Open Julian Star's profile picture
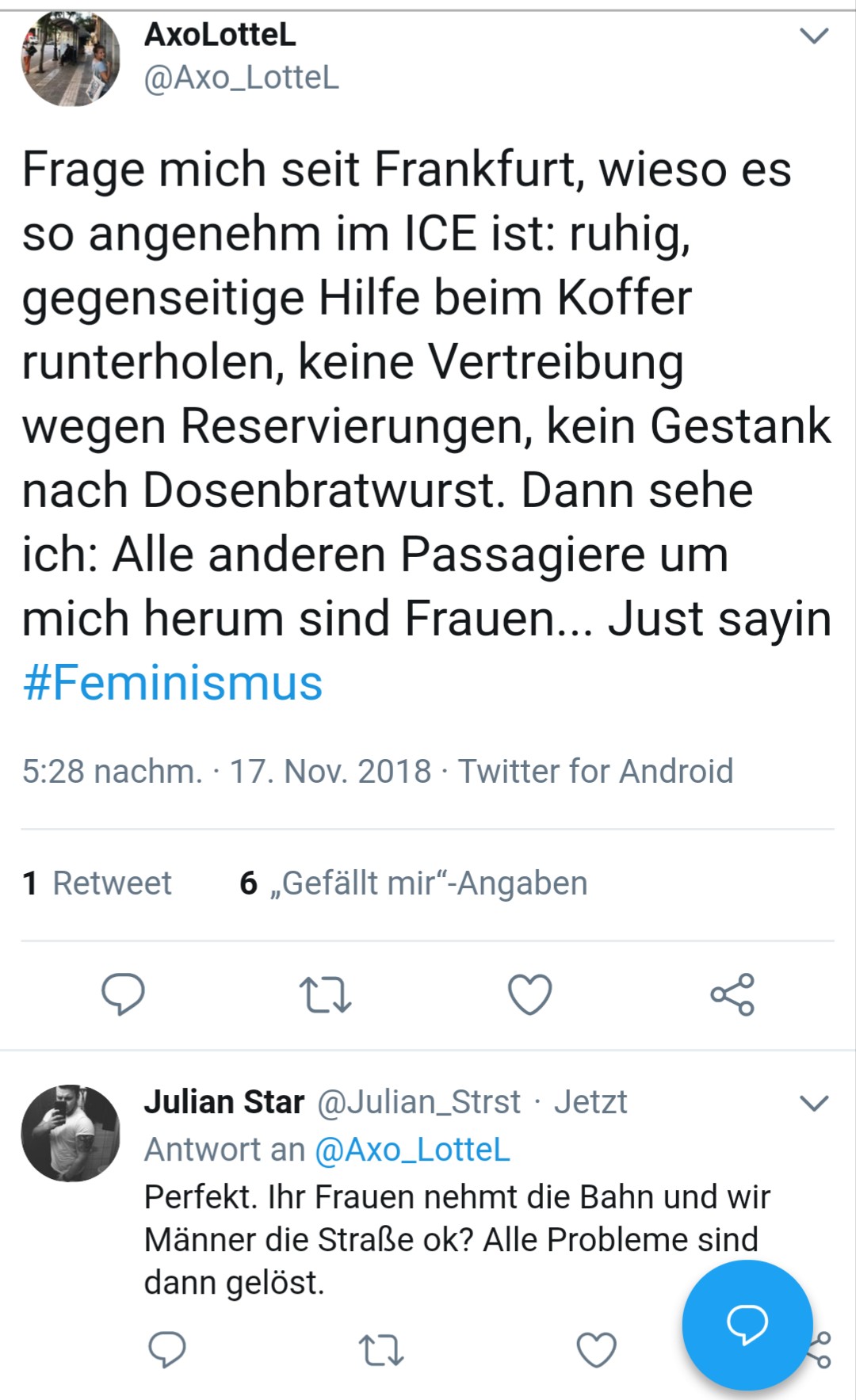The height and width of the screenshot is (1400, 856). pyautogui.click(x=71, y=1133)
